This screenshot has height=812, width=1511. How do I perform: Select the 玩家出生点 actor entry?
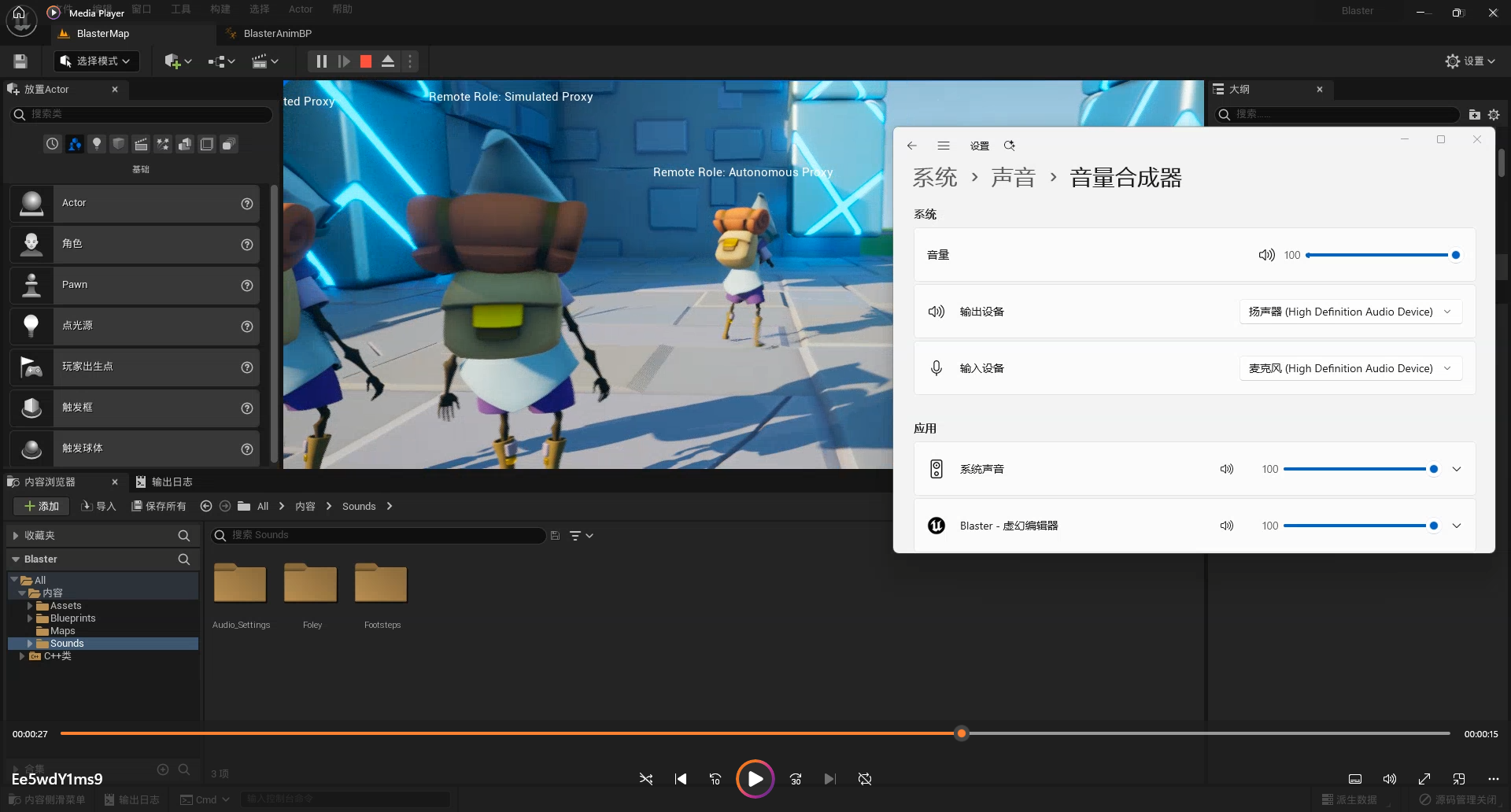pyautogui.click(x=135, y=367)
